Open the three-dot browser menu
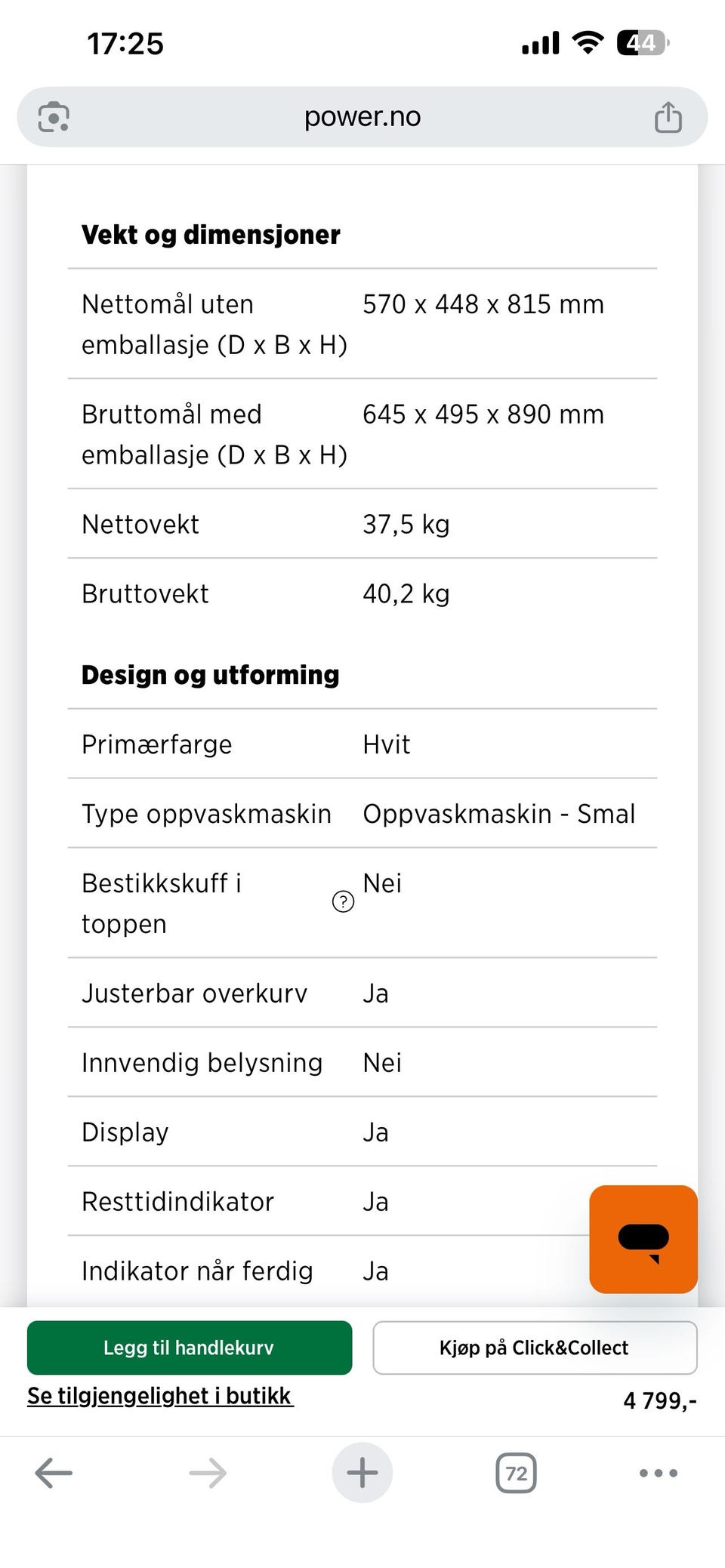 click(659, 1473)
